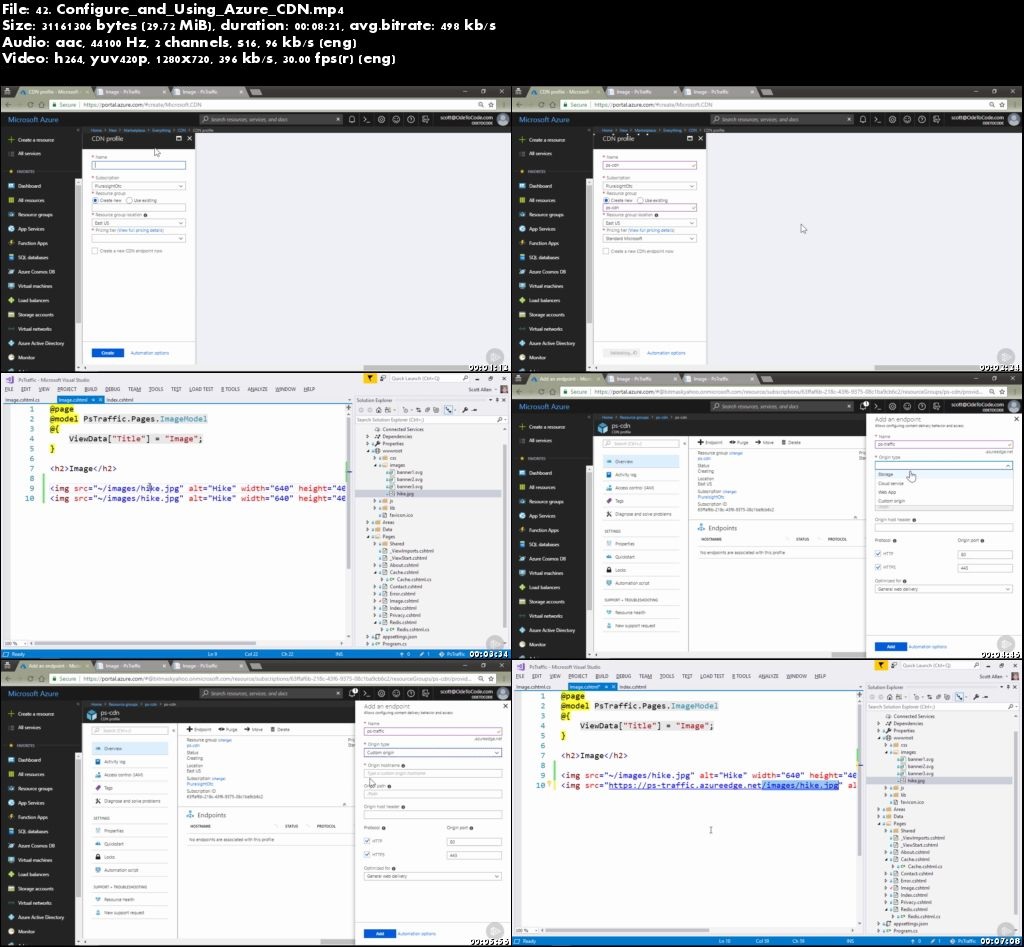Uncheck the HTTP protocol box in the 00:04:45 frame
1024x947 pixels.
(x=878, y=554)
